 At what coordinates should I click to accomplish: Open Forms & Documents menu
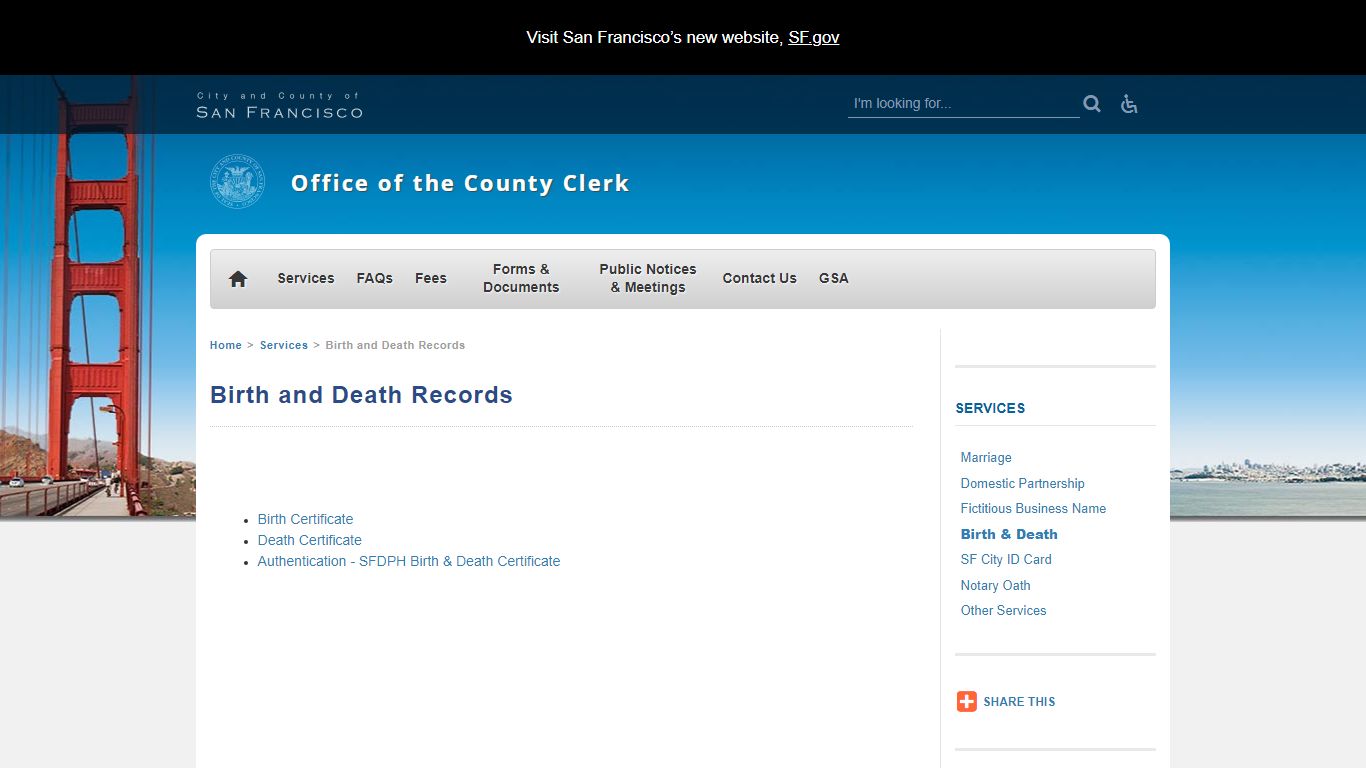click(521, 278)
